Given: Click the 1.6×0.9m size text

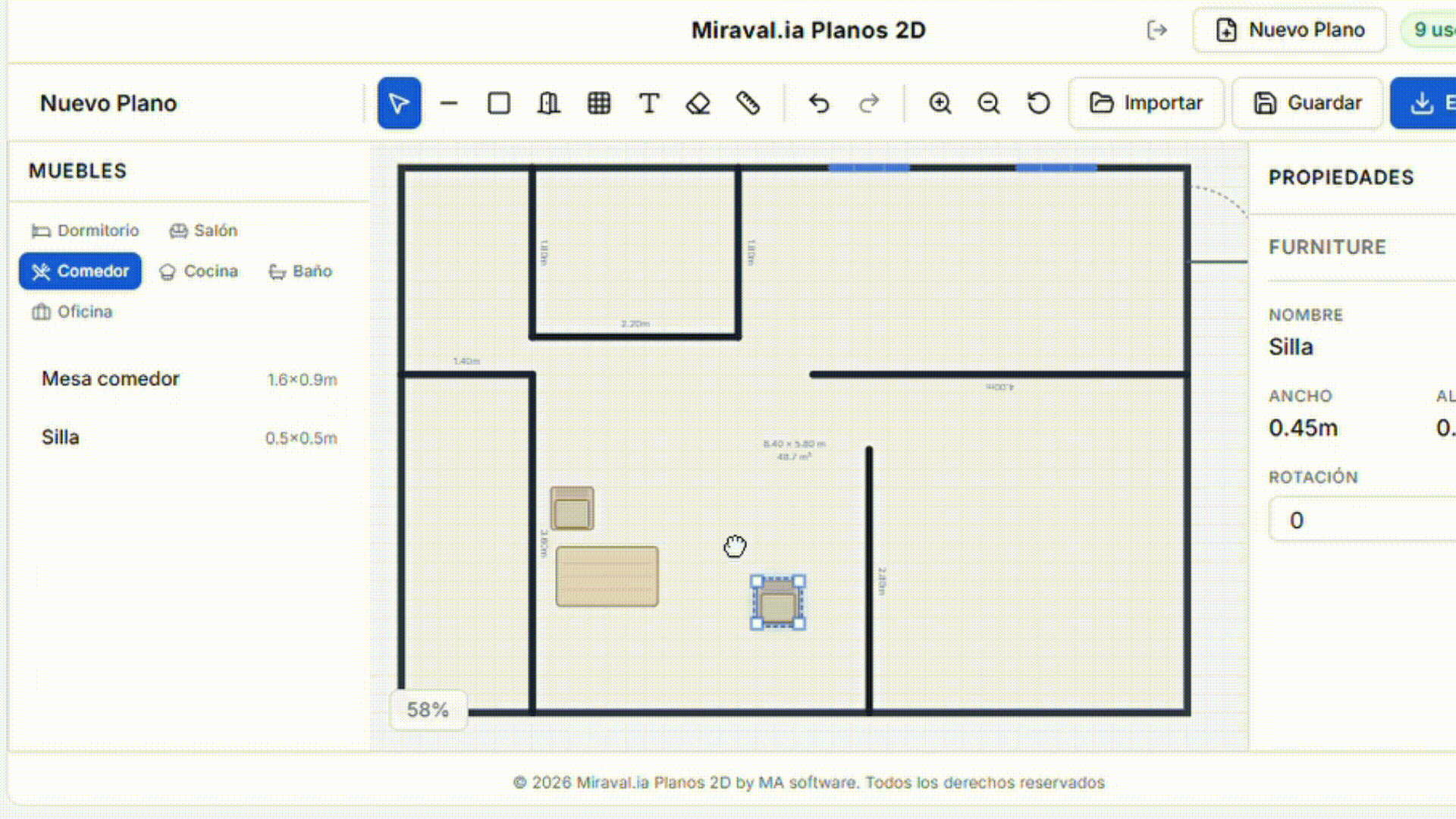Looking at the screenshot, I should coord(302,380).
